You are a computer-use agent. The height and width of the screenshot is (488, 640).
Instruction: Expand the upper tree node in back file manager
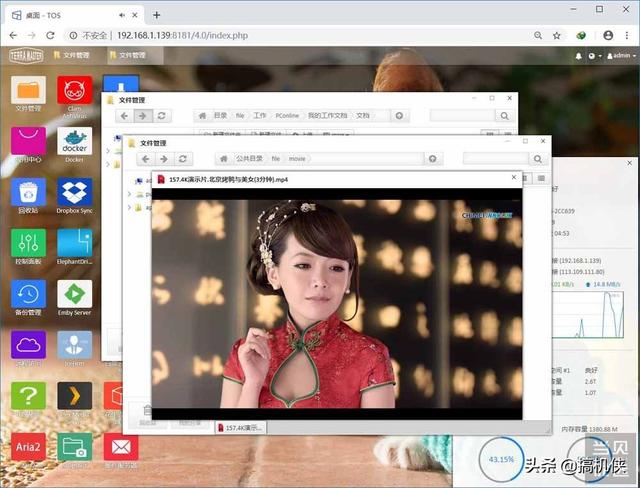pos(108,151)
